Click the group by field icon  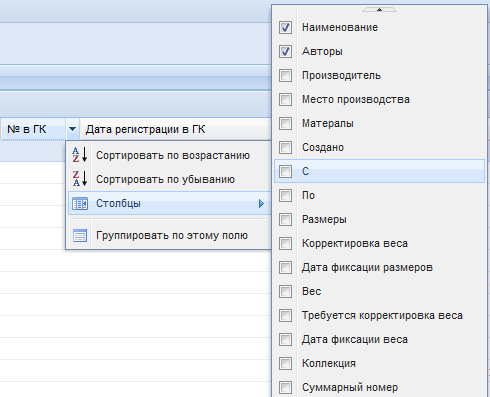(x=80, y=235)
